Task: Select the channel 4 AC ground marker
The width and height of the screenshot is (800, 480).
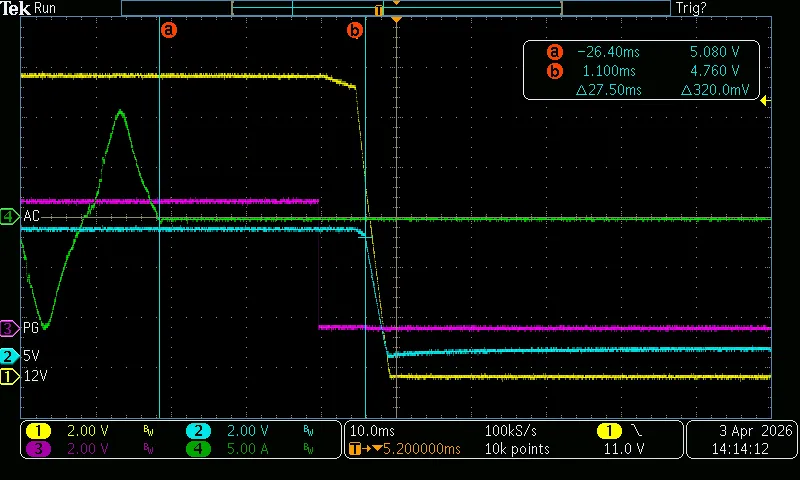Action: pyautogui.click(x=9, y=217)
